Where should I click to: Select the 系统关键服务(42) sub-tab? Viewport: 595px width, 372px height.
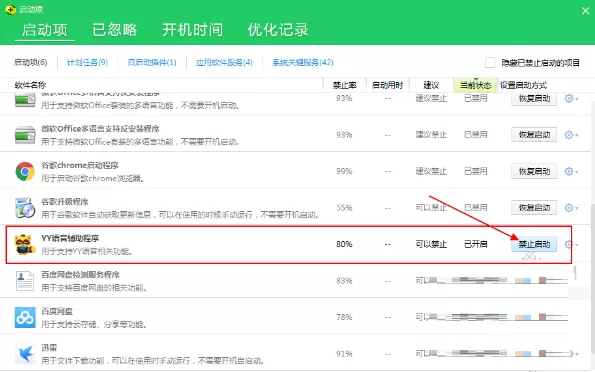pyautogui.click(x=302, y=62)
